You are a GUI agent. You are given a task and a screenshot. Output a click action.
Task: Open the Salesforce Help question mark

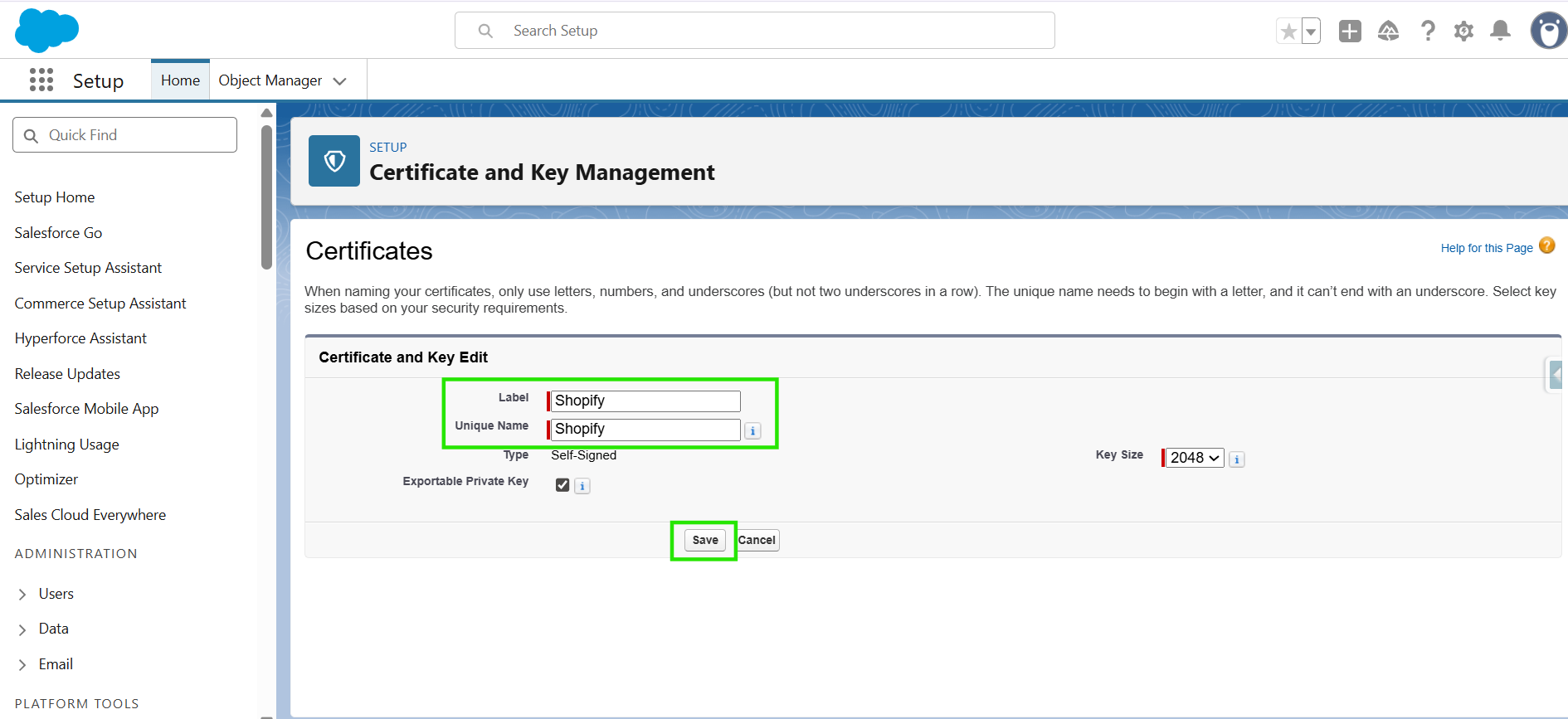pos(1427,32)
